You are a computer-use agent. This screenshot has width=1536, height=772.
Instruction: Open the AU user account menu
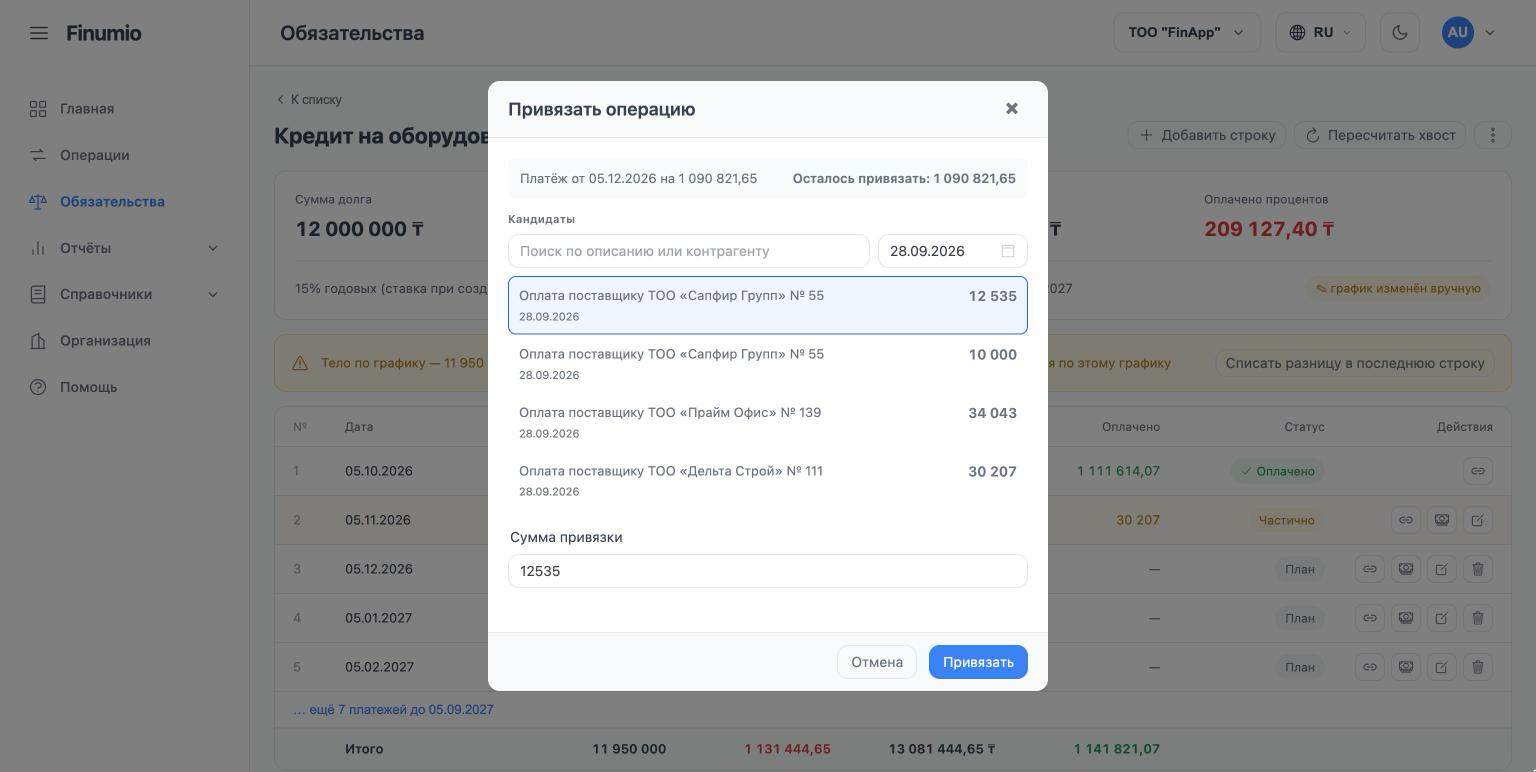tap(1469, 32)
